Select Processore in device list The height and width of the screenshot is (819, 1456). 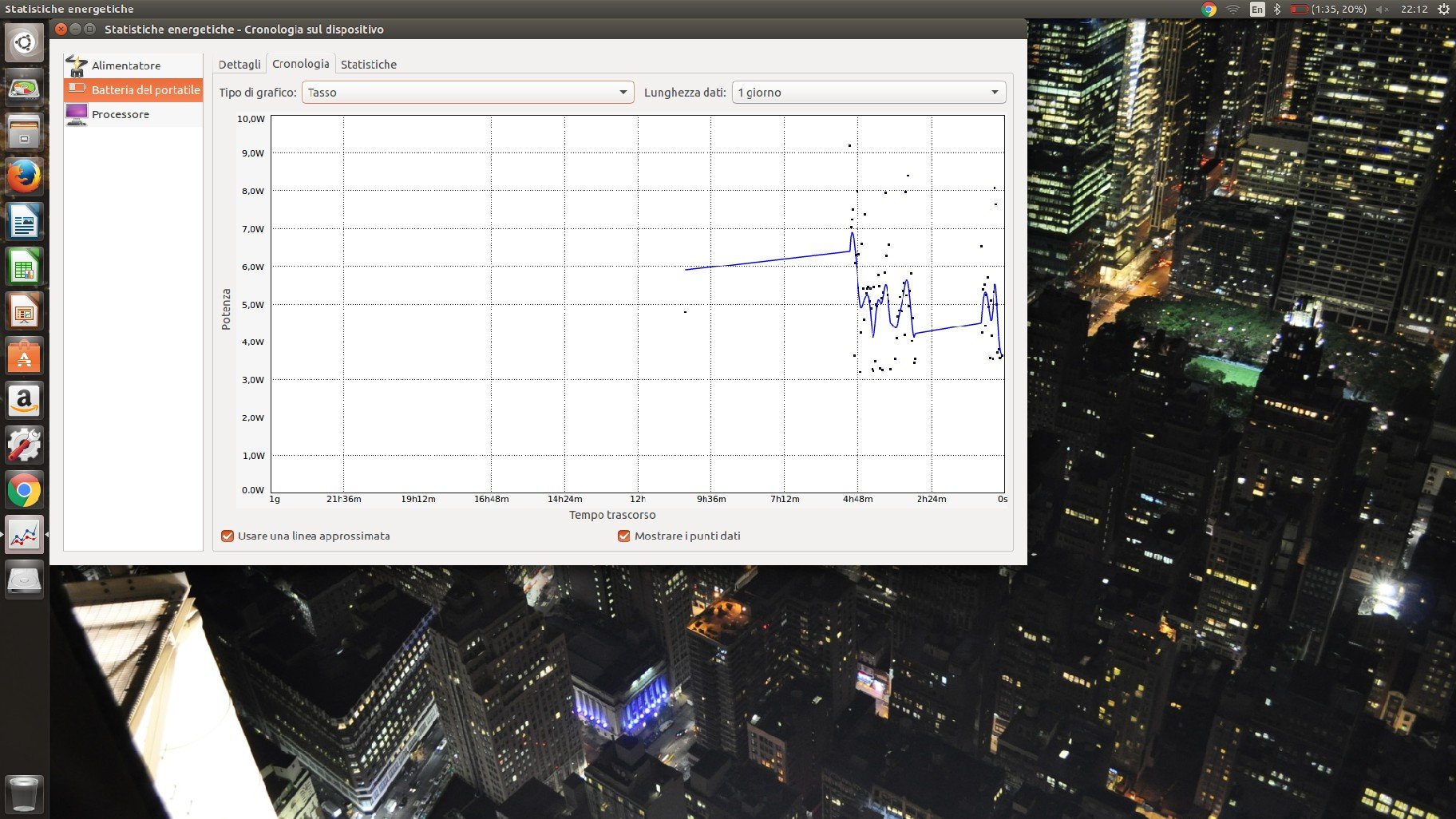pos(120,114)
